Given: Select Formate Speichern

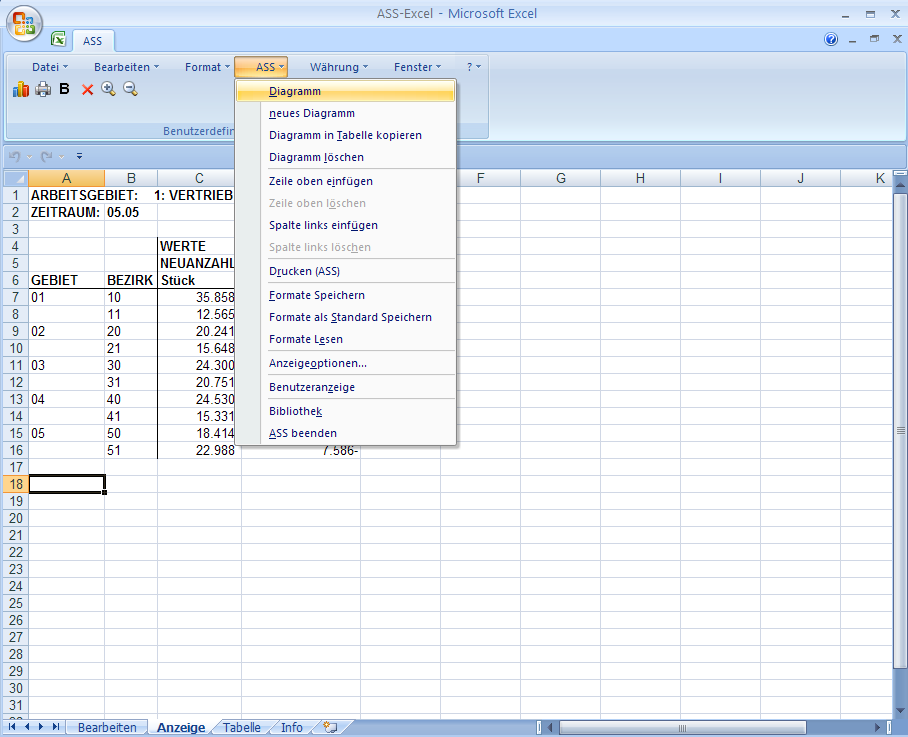Looking at the screenshot, I should (346, 295).
